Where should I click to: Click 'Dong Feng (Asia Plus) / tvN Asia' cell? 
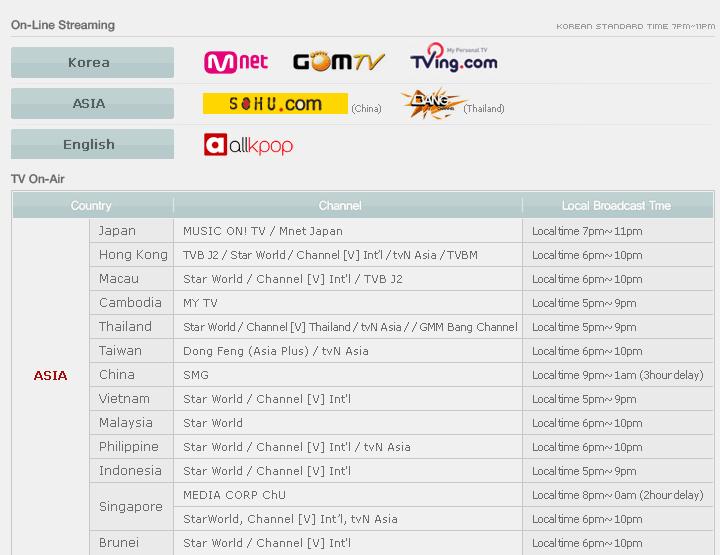click(348, 351)
